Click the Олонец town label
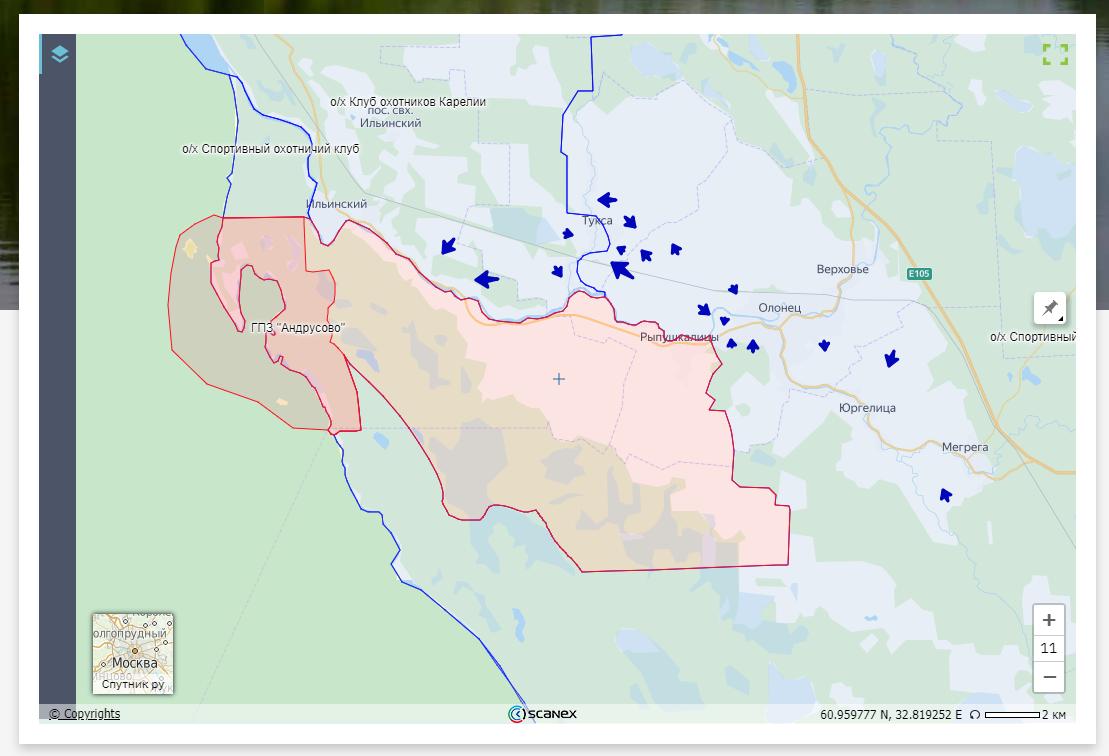Image resolution: width=1109 pixels, height=756 pixels. (779, 308)
